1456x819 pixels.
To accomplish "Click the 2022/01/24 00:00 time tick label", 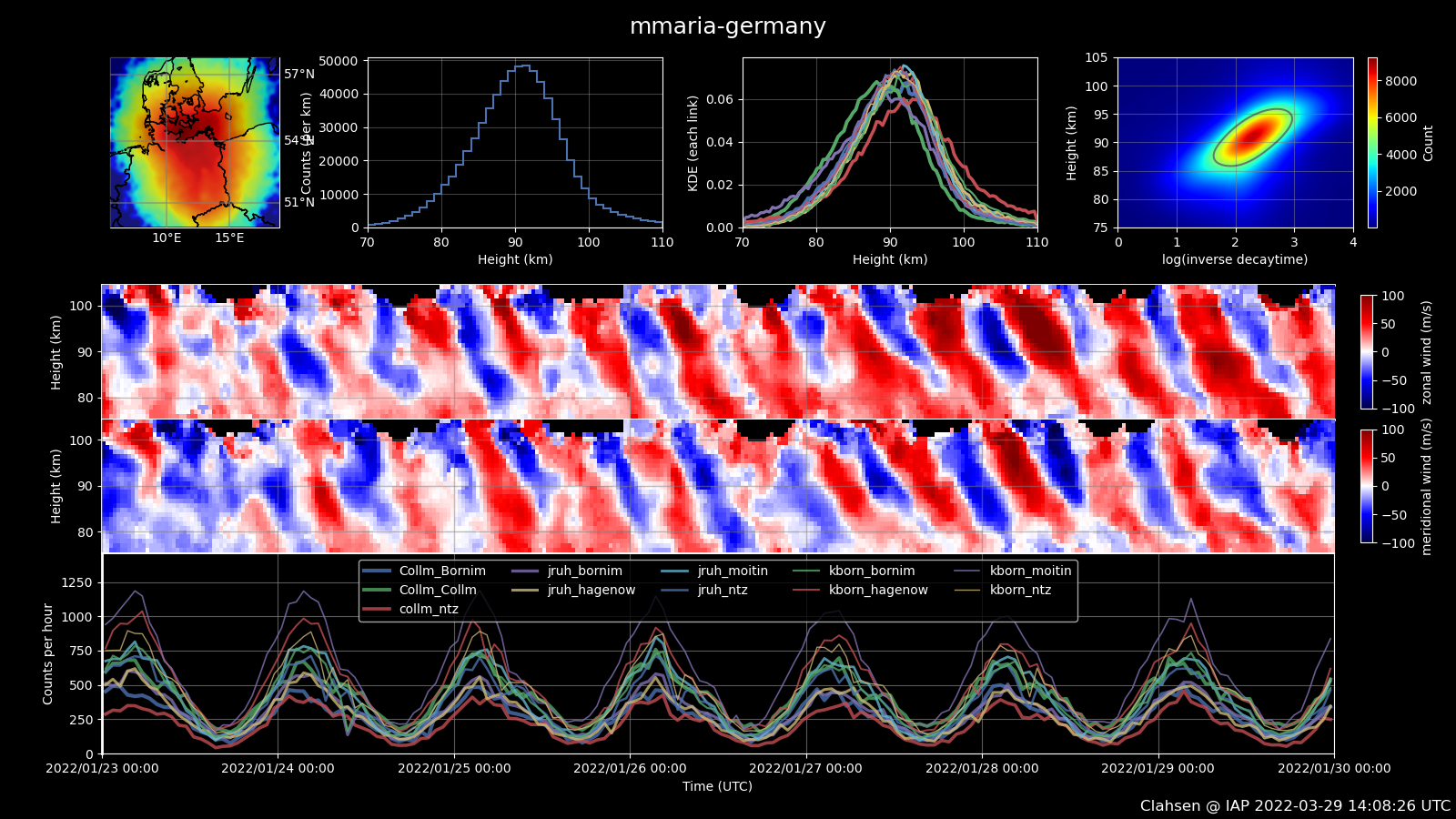I will point(278,769).
